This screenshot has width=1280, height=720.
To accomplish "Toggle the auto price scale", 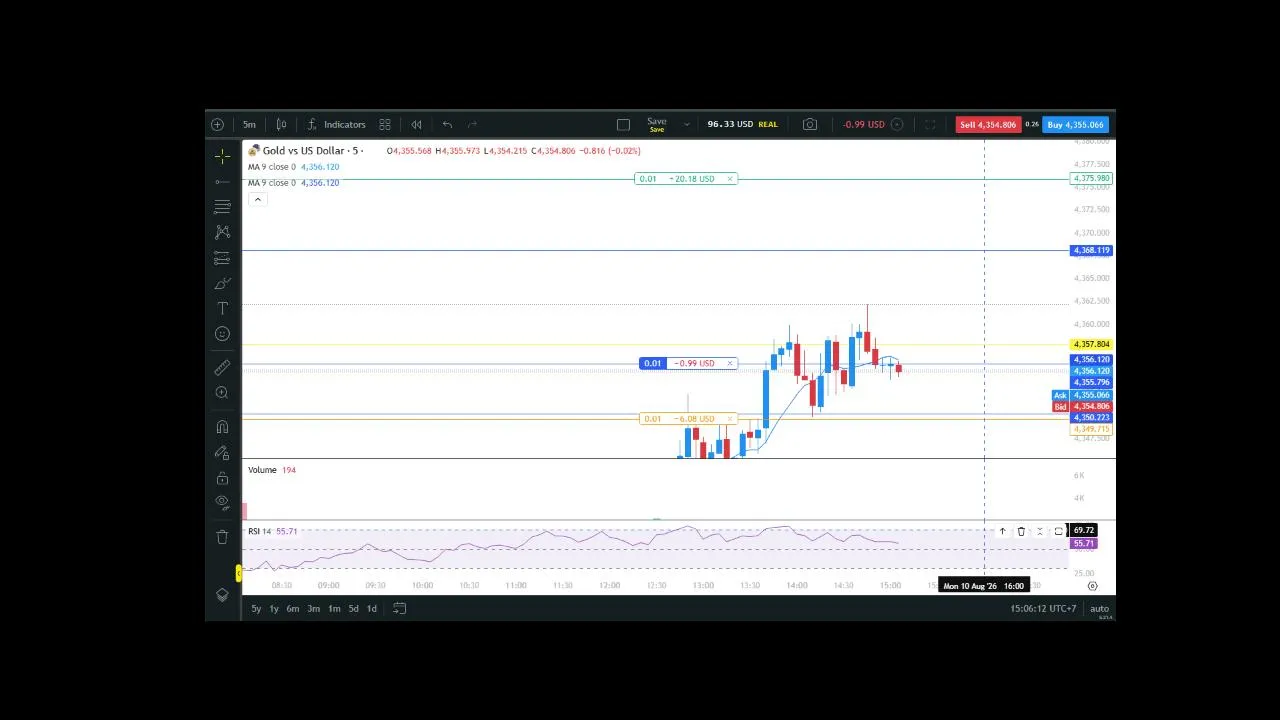I will point(1099,609).
